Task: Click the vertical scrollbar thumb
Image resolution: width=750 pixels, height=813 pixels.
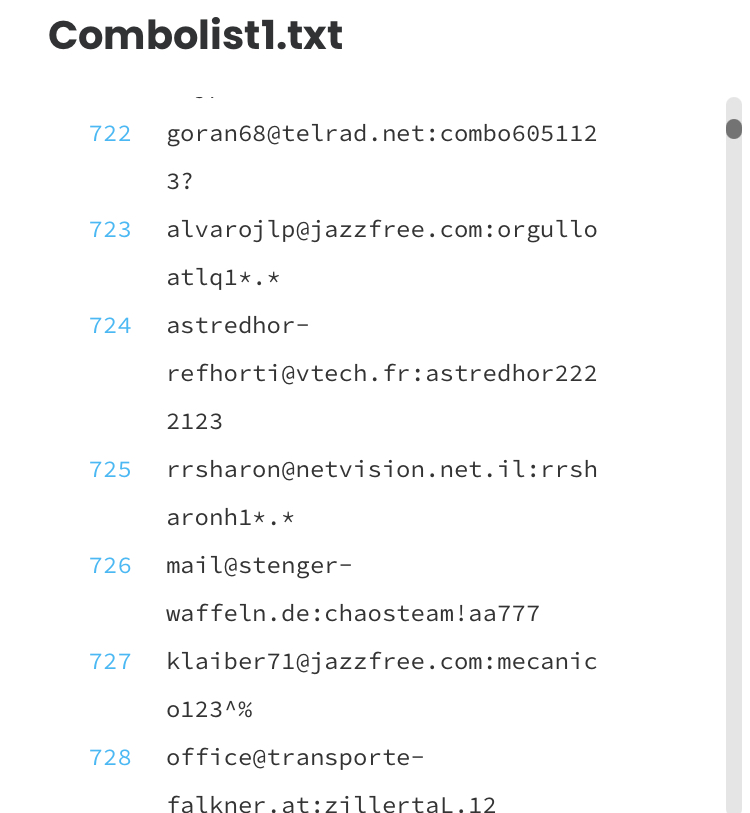Action: [x=734, y=129]
